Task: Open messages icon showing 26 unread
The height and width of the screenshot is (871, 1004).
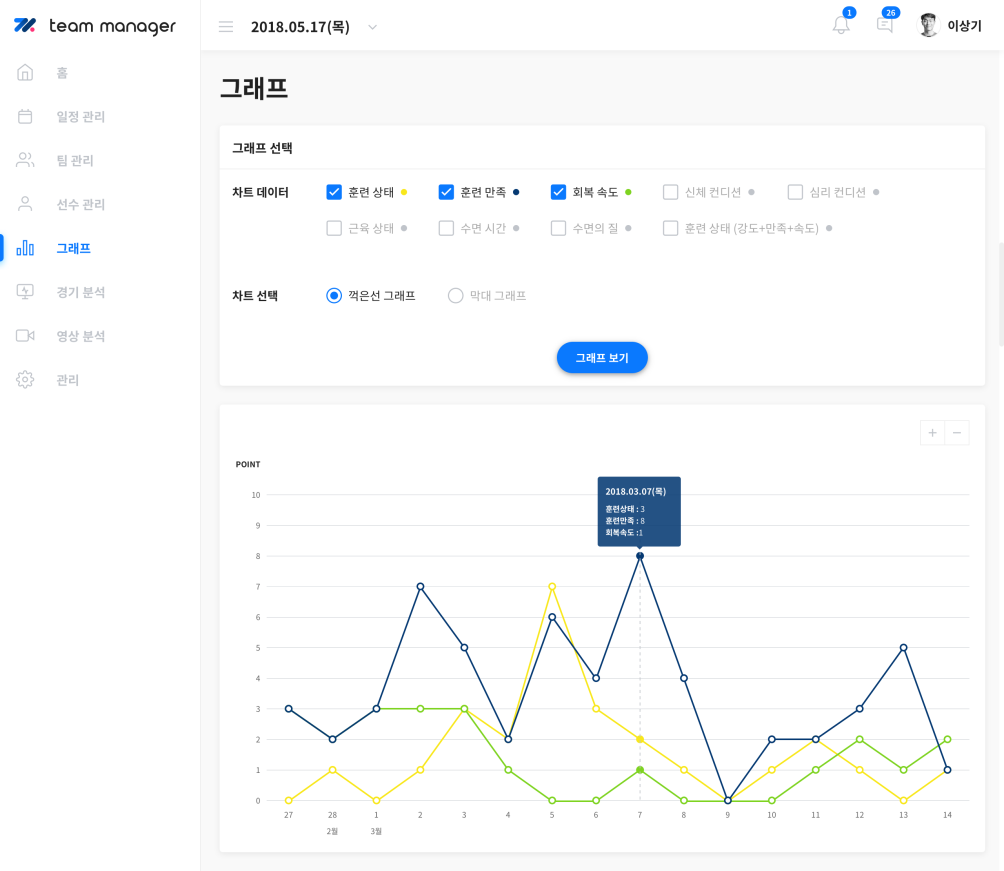Action: (x=884, y=28)
